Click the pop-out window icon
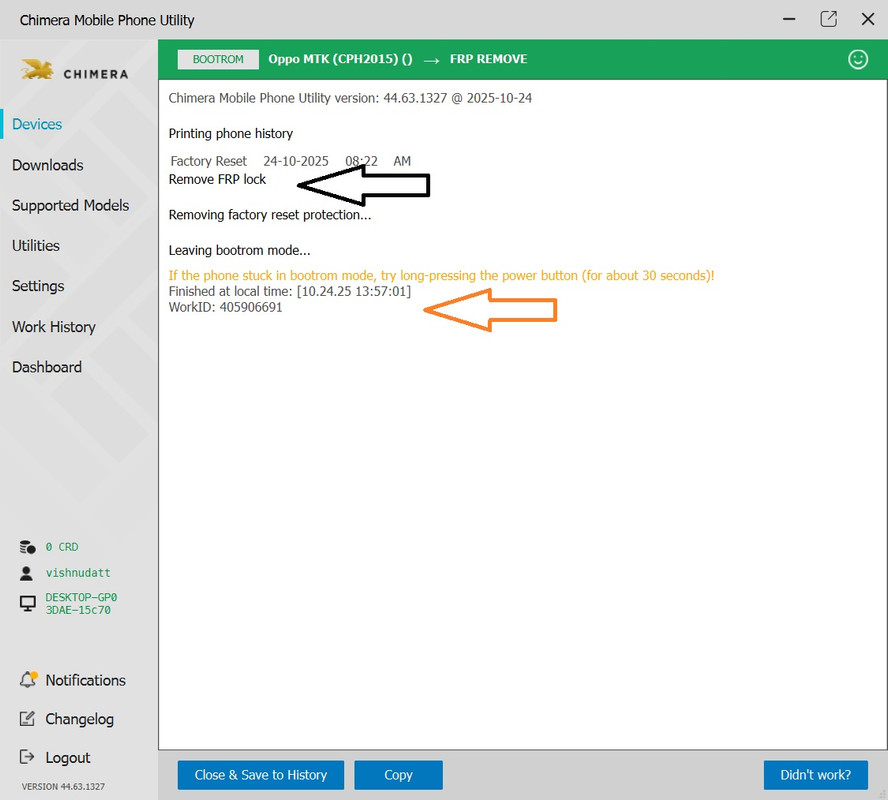Viewport: 888px width, 800px height. (829, 19)
